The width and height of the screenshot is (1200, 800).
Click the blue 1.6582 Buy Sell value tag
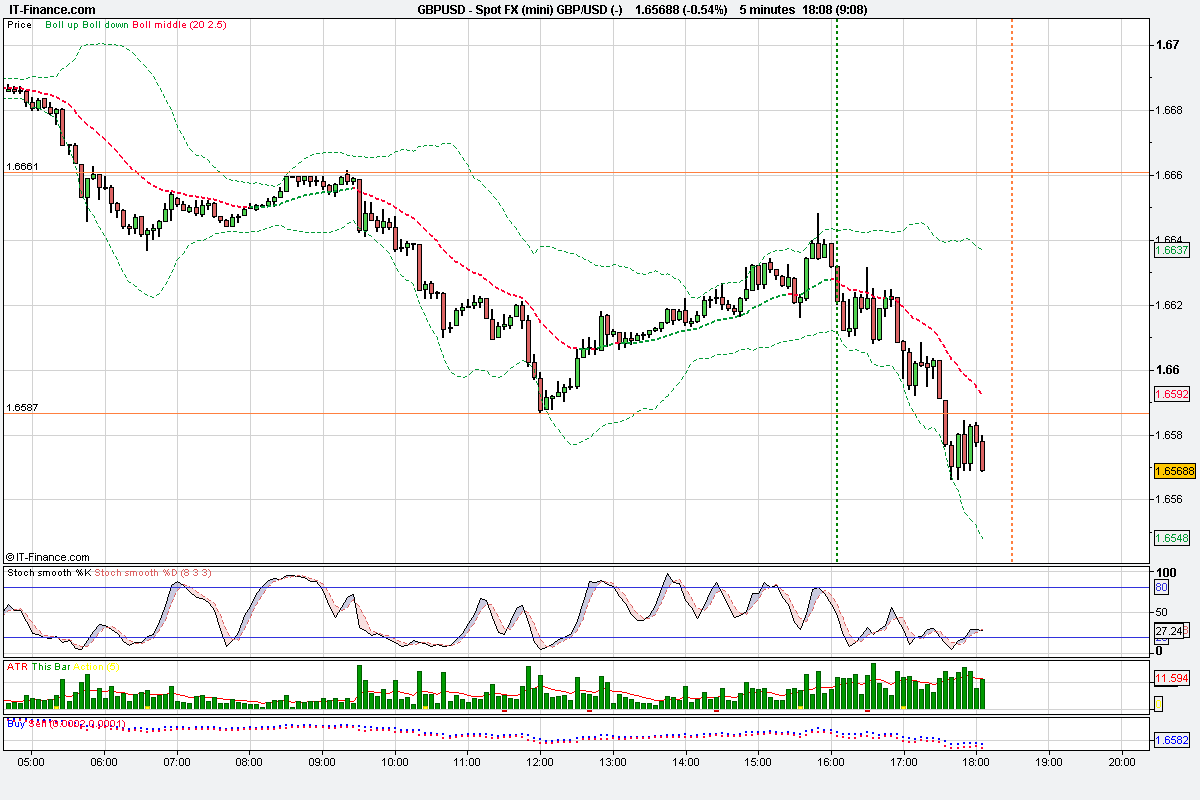[1171, 740]
